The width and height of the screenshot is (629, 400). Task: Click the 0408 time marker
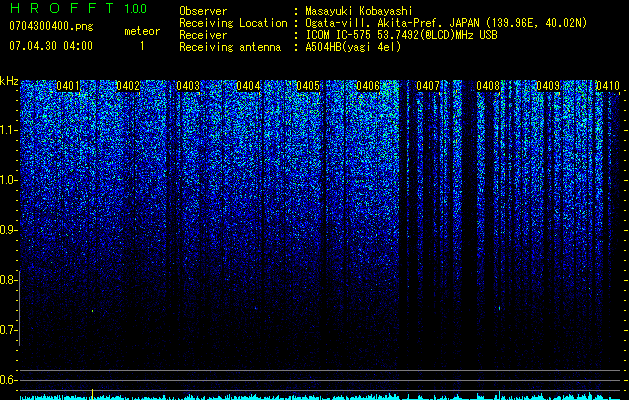(488, 86)
